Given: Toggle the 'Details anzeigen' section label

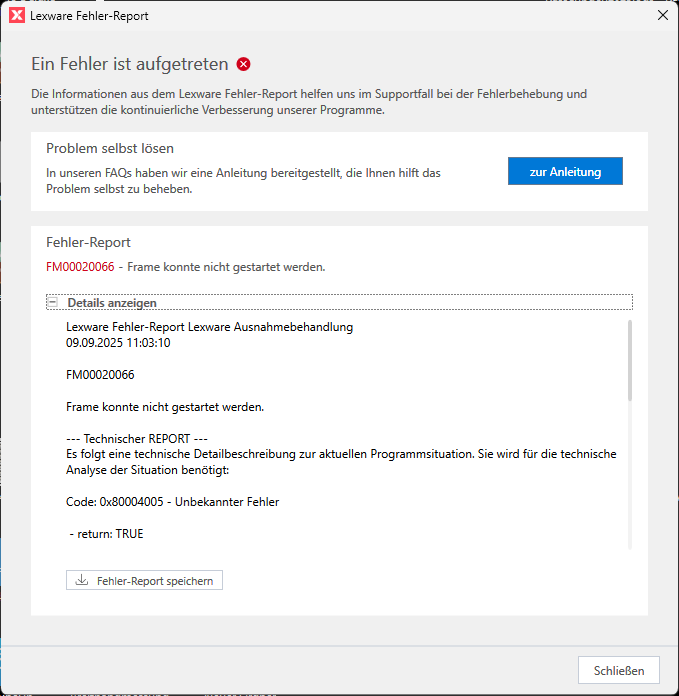Looking at the screenshot, I should (x=112, y=302).
